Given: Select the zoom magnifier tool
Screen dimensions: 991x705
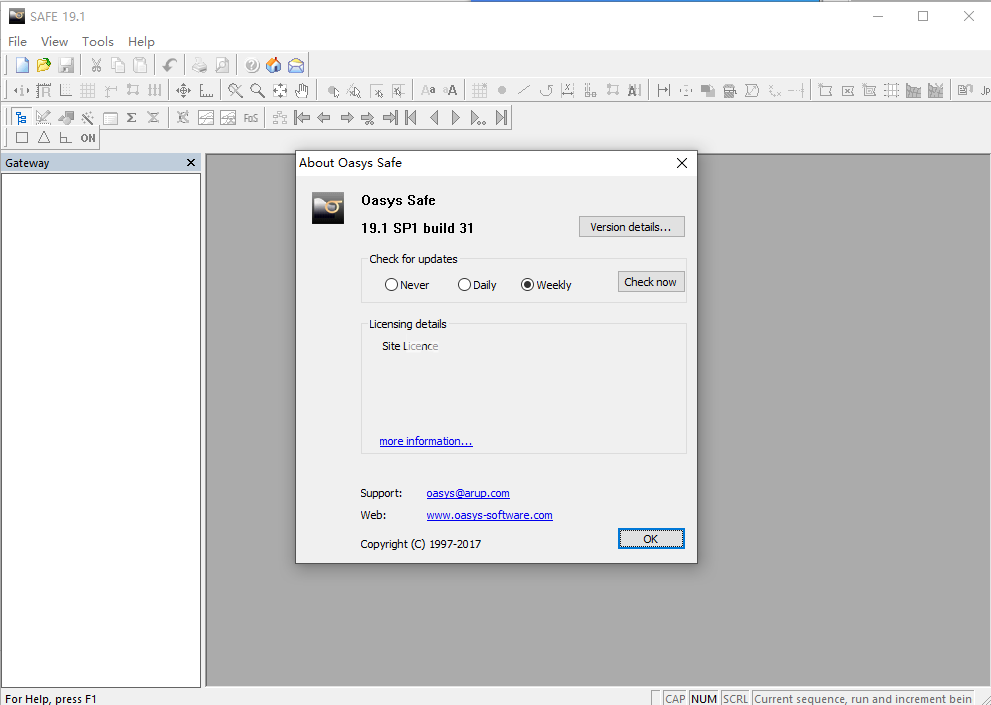Looking at the screenshot, I should 257,90.
